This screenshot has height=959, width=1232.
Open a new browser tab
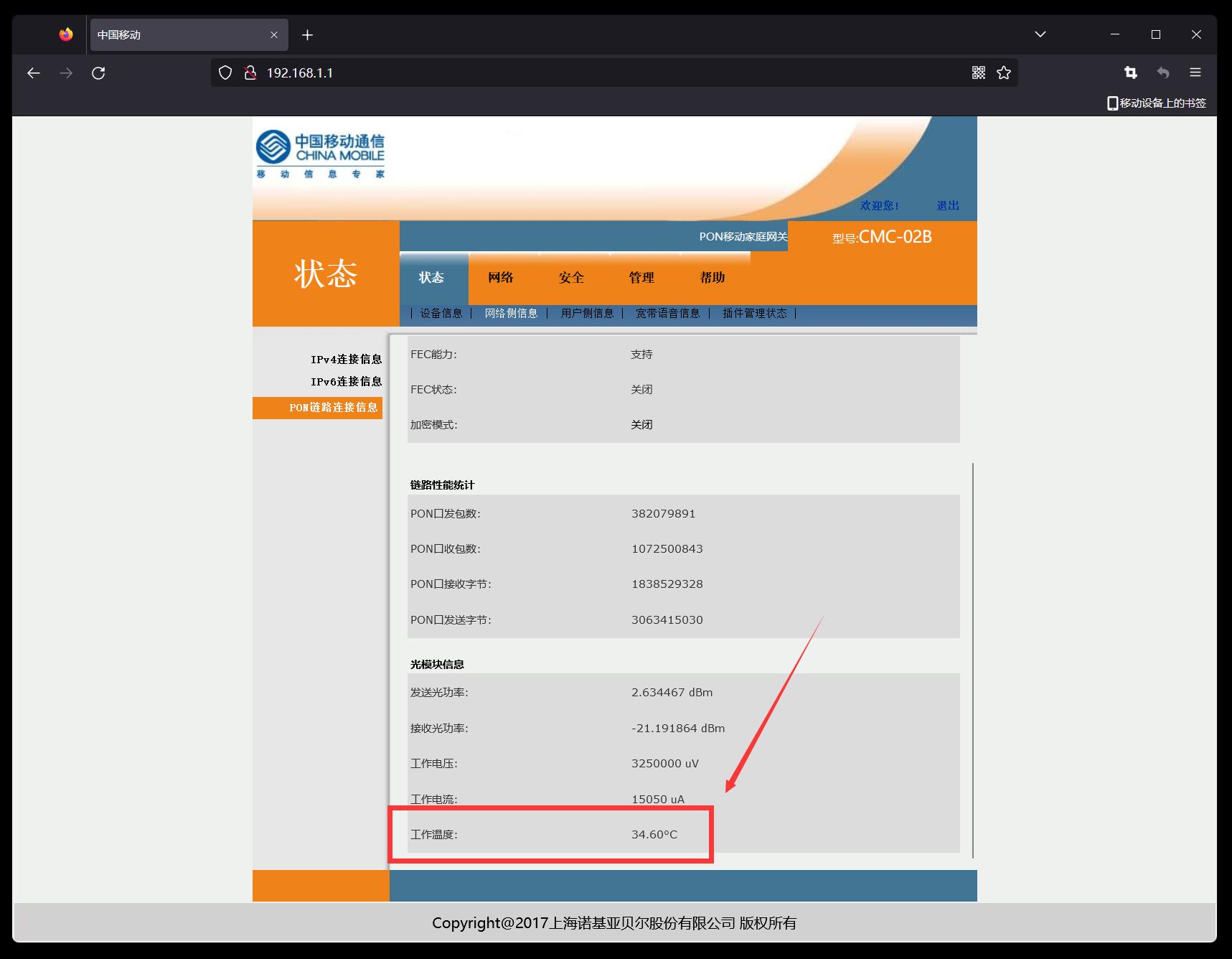click(307, 35)
